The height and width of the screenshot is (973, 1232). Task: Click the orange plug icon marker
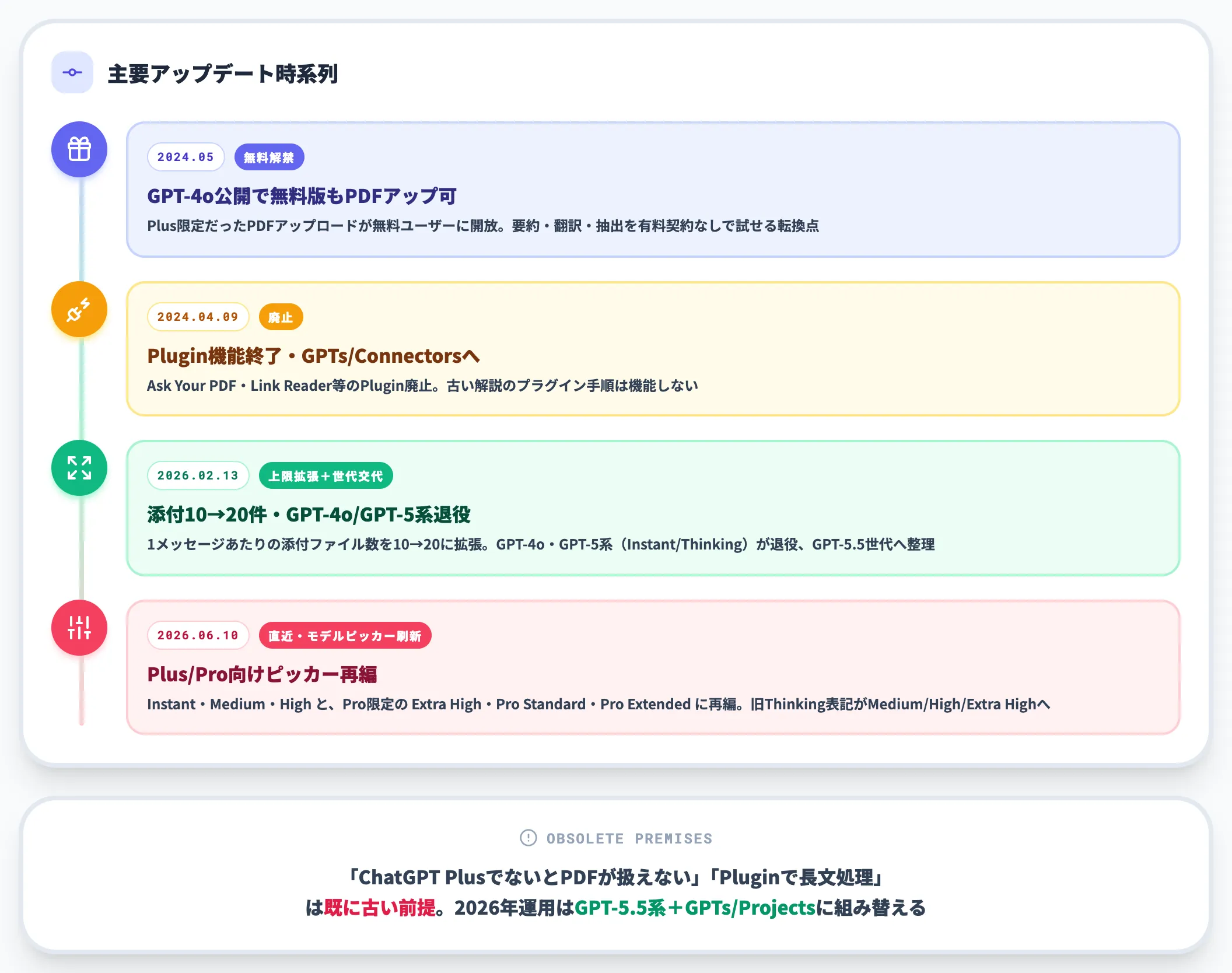pyautogui.click(x=79, y=309)
